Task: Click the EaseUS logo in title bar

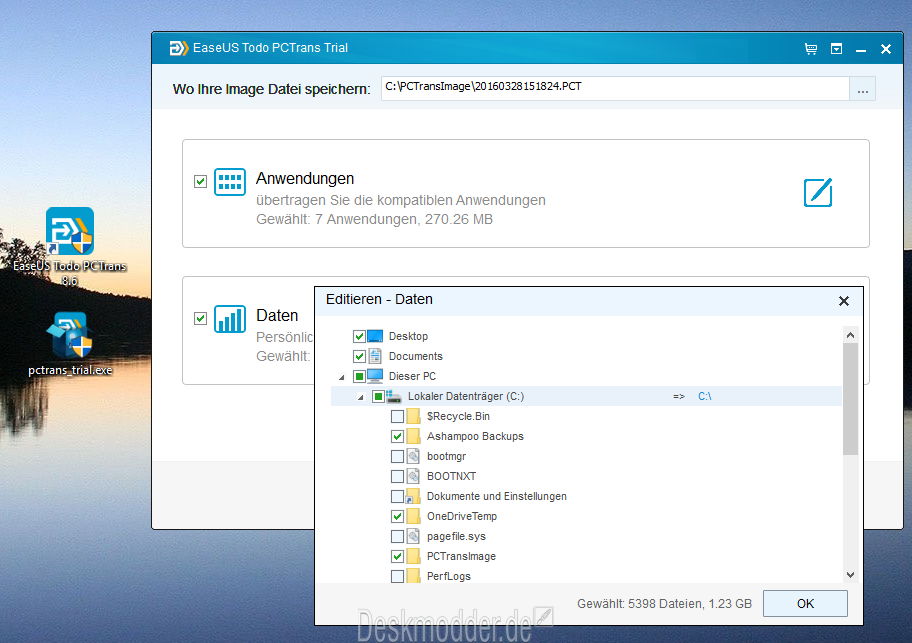Action: click(179, 48)
